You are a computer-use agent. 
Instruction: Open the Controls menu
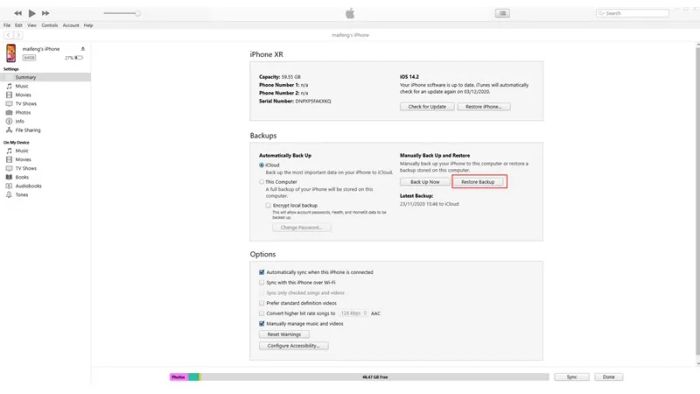(x=50, y=25)
